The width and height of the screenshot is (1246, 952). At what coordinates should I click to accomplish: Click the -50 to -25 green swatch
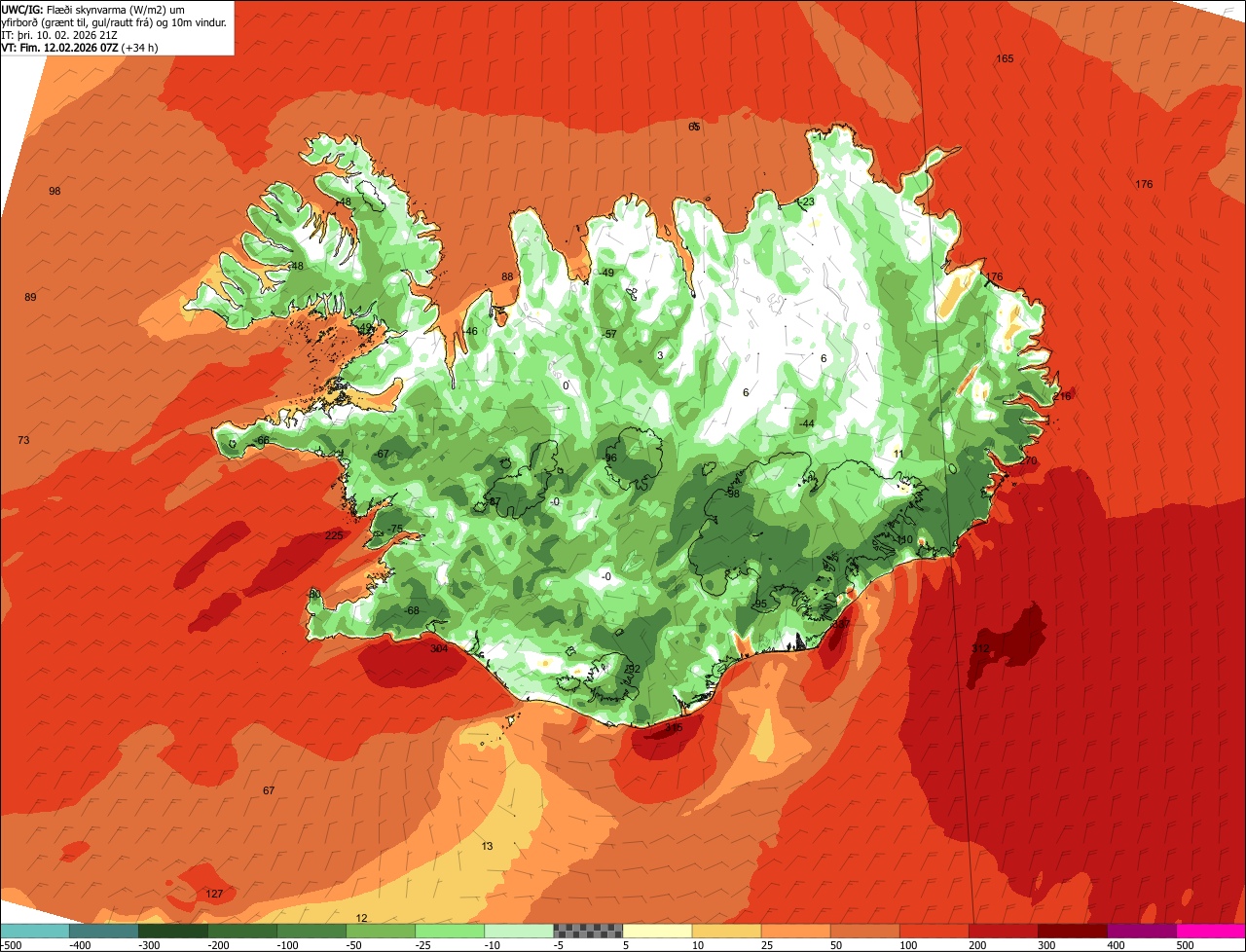click(380, 931)
